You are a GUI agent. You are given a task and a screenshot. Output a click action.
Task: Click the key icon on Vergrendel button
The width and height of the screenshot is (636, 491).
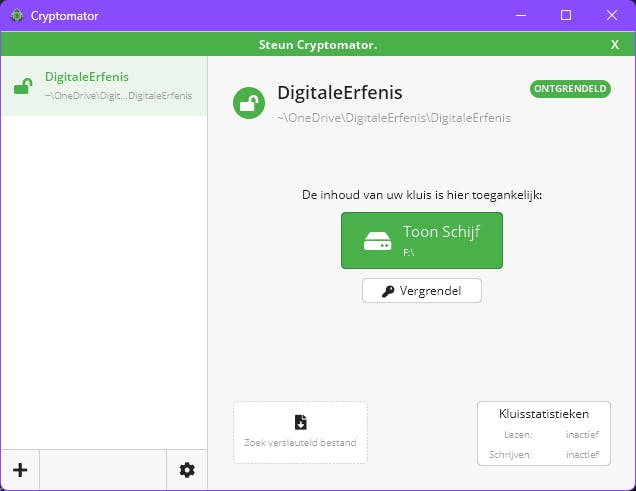point(388,291)
